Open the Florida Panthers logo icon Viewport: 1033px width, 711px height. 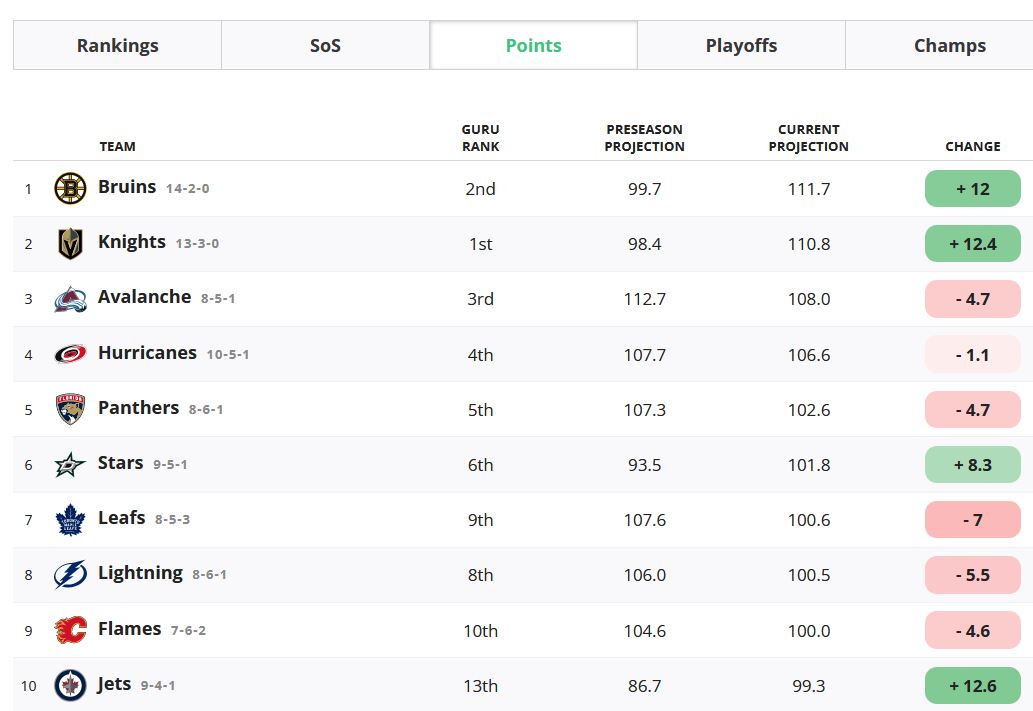click(70, 409)
